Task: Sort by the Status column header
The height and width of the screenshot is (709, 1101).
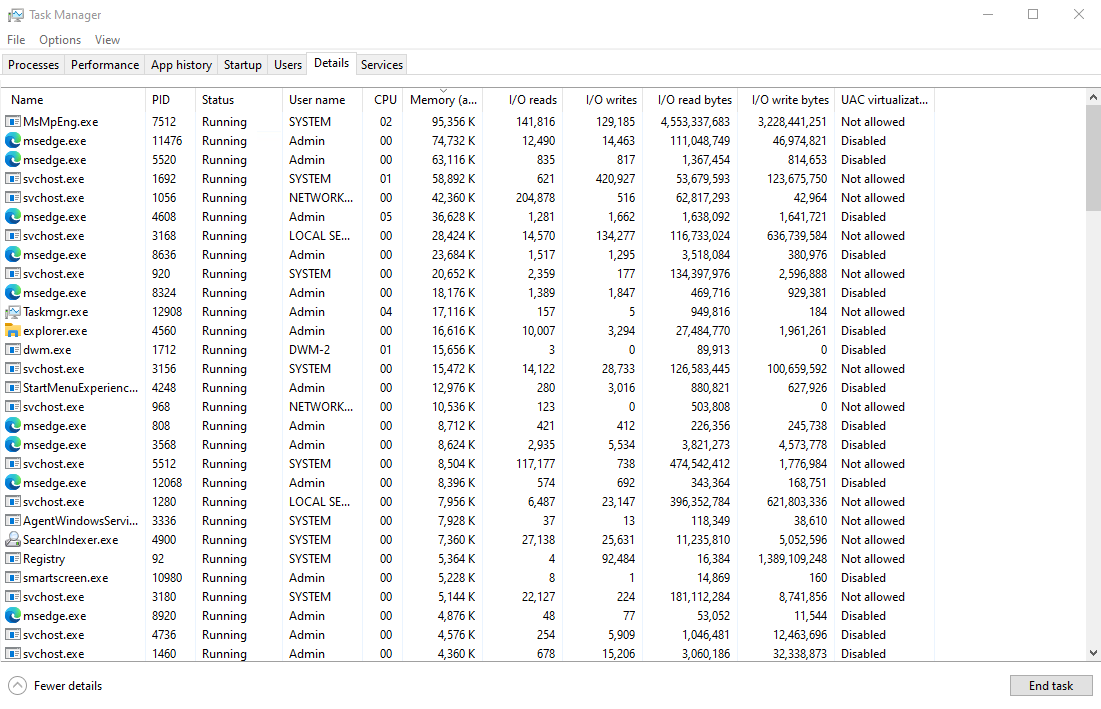Action: pyautogui.click(x=239, y=100)
